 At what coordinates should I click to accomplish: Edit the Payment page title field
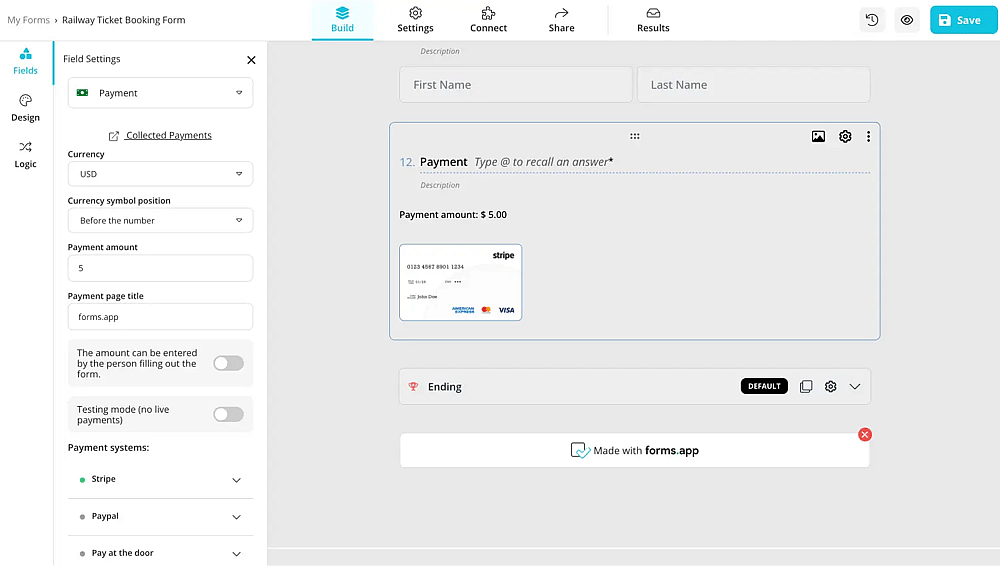[160, 317]
